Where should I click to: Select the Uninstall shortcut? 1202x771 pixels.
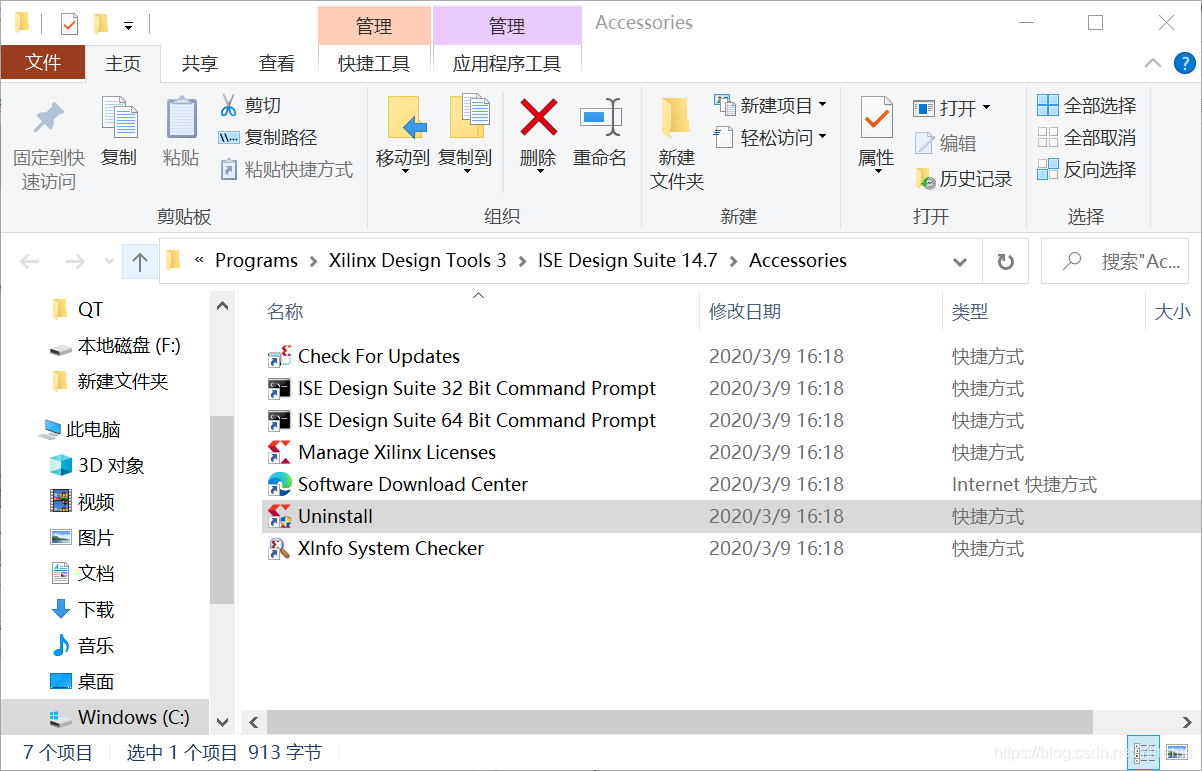click(x=732, y=516)
